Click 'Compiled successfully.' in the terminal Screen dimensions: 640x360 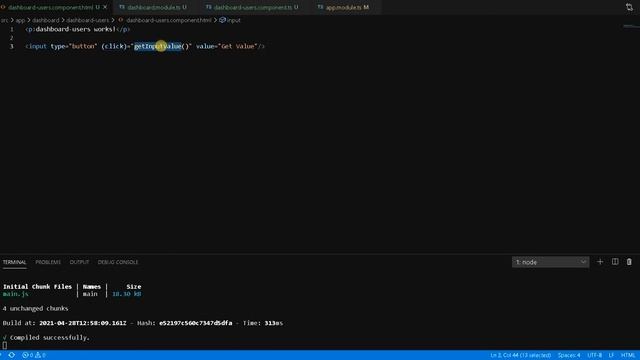pyautogui.click(x=49, y=338)
